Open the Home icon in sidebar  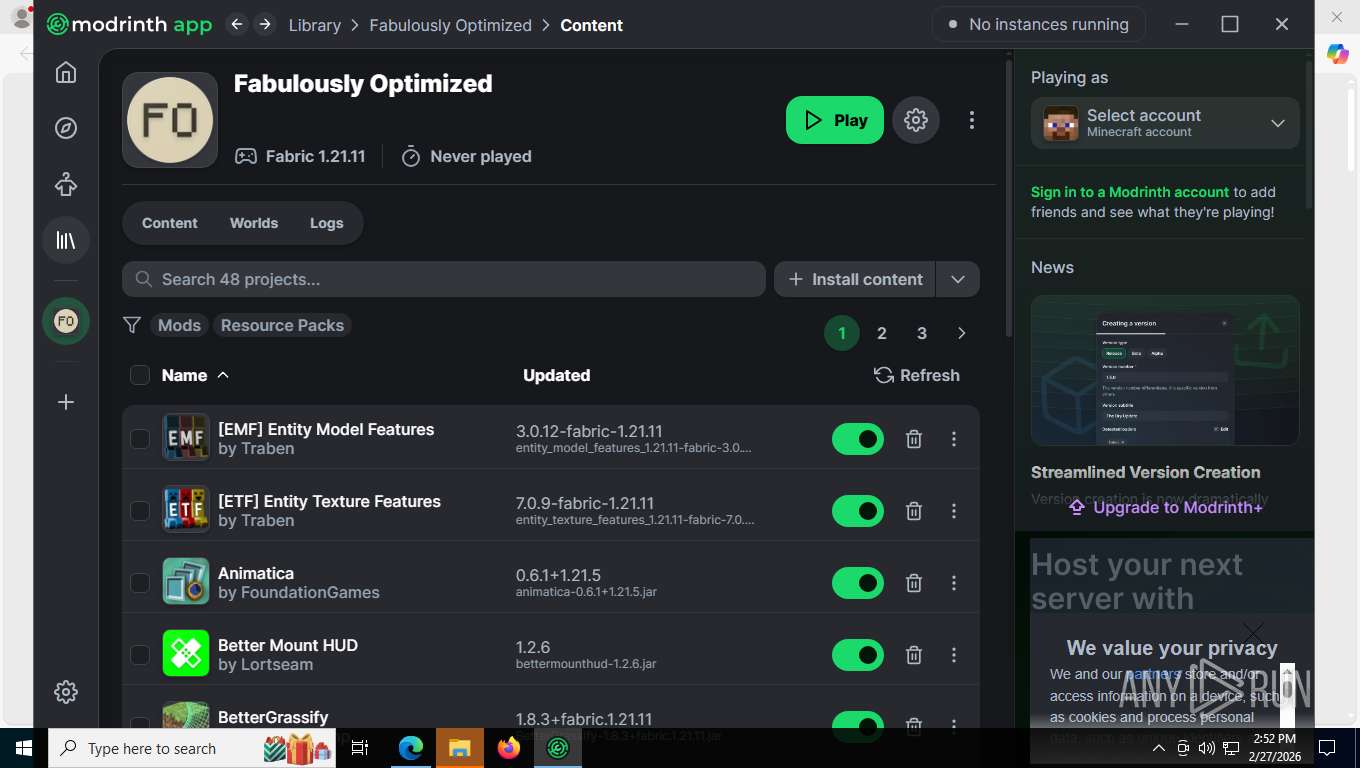point(66,72)
